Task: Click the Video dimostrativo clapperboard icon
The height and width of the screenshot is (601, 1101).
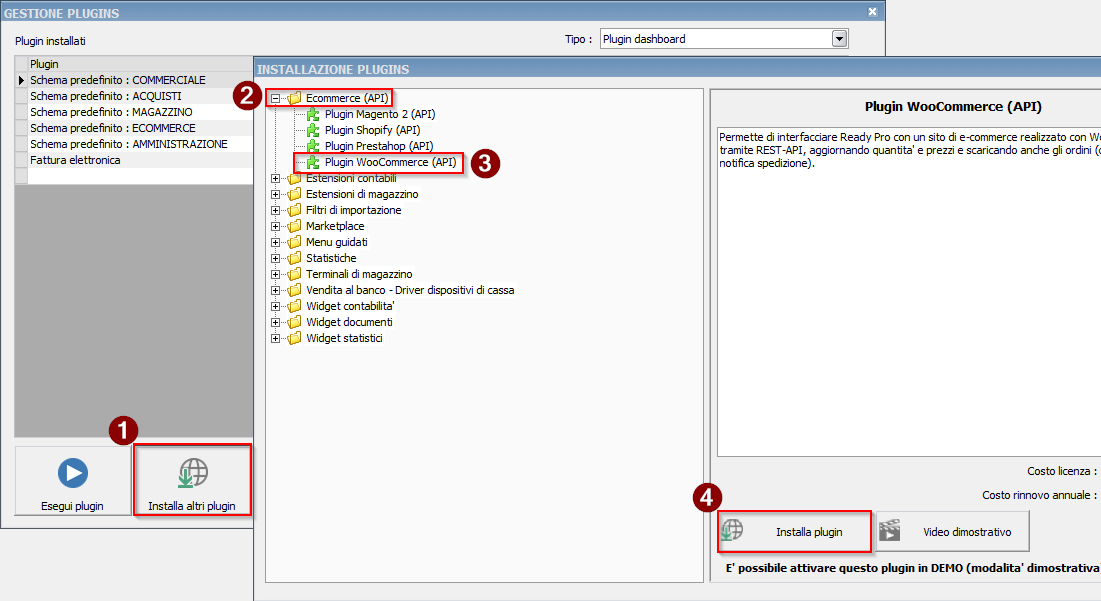Action: (888, 532)
